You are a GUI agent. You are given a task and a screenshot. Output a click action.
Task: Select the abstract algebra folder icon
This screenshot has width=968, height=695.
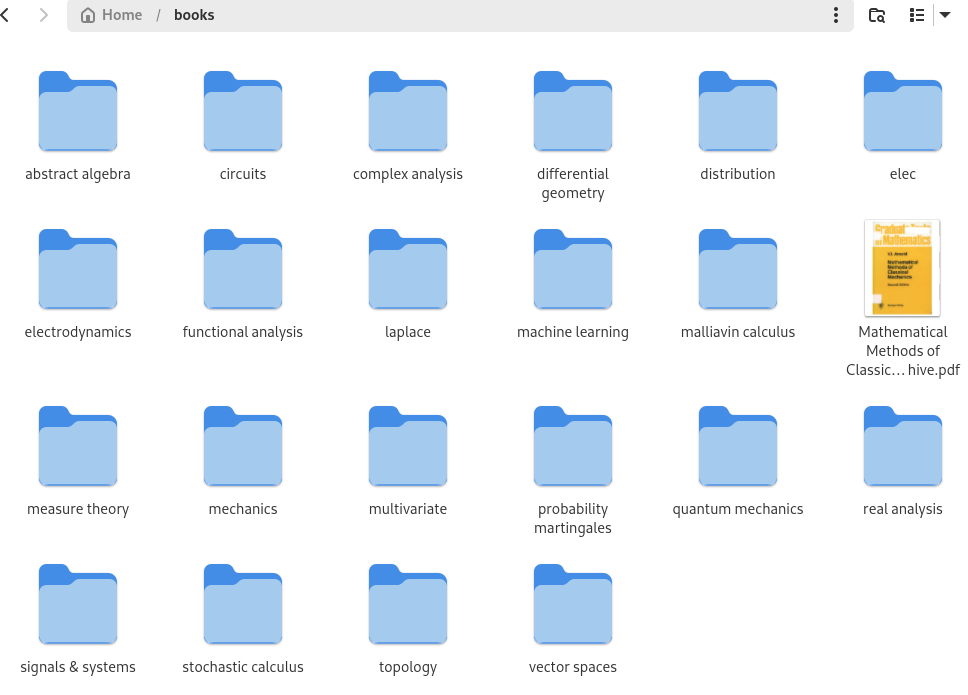click(x=78, y=111)
